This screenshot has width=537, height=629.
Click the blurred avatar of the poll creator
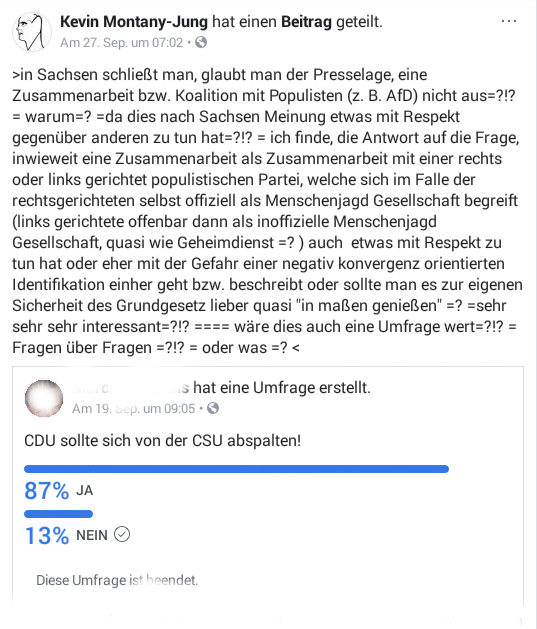coord(44,398)
